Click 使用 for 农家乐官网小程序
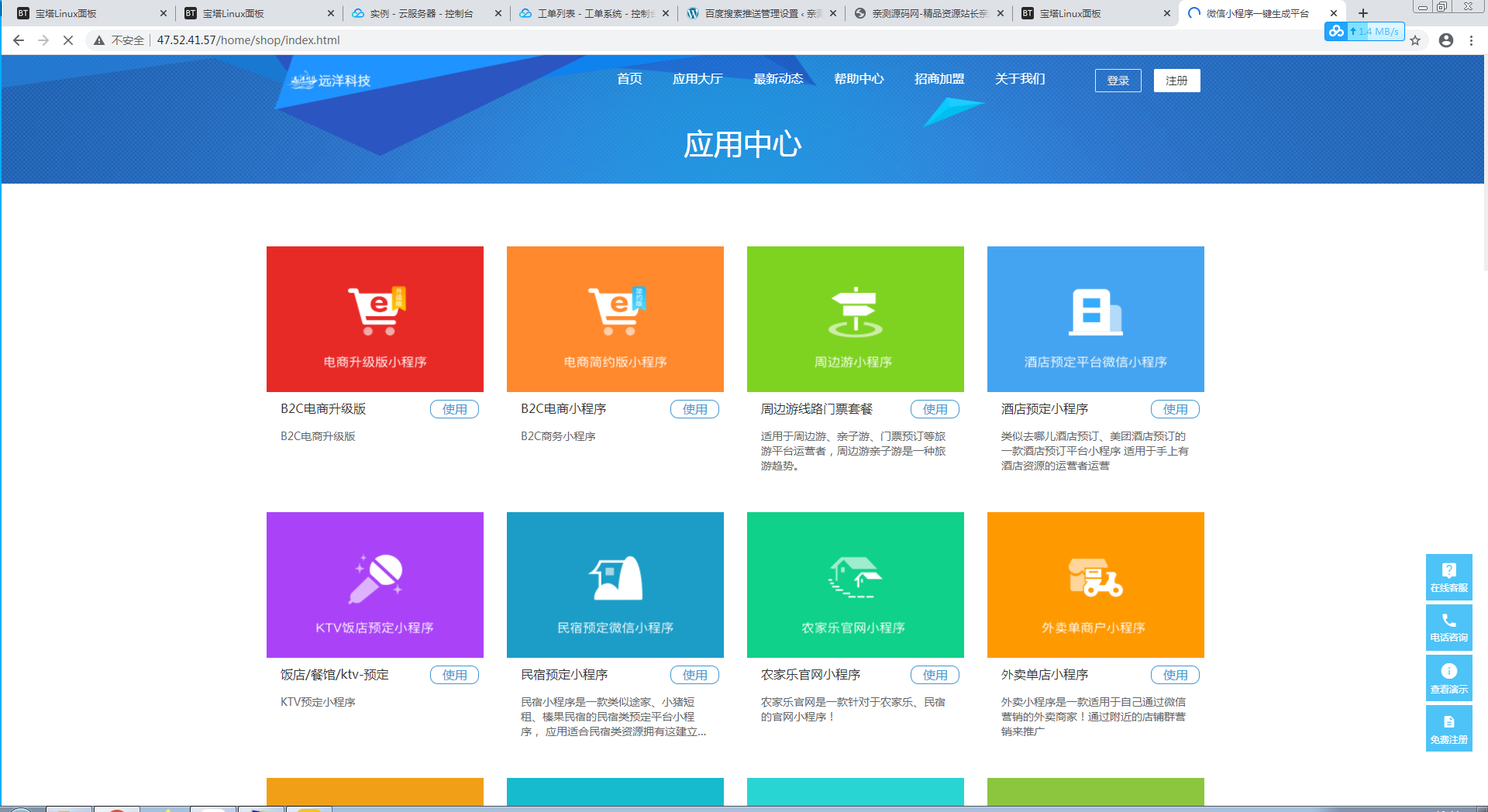Image resolution: width=1488 pixels, height=812 pixels. pos(935,675)
